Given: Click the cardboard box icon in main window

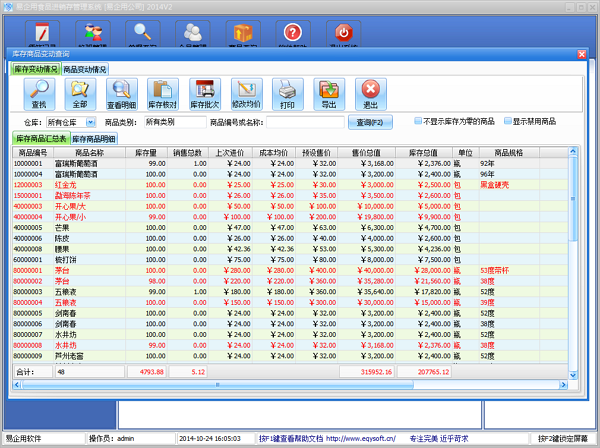Looking at the screenshot, I should pyautogui.click(x=243, y=34).
